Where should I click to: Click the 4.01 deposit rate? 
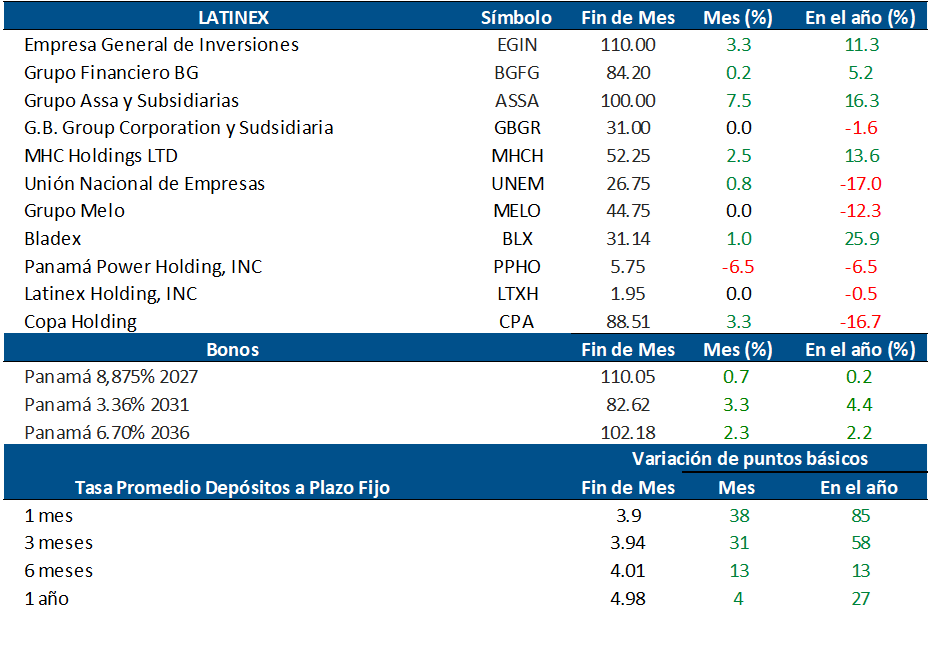(x=628, y=571)
